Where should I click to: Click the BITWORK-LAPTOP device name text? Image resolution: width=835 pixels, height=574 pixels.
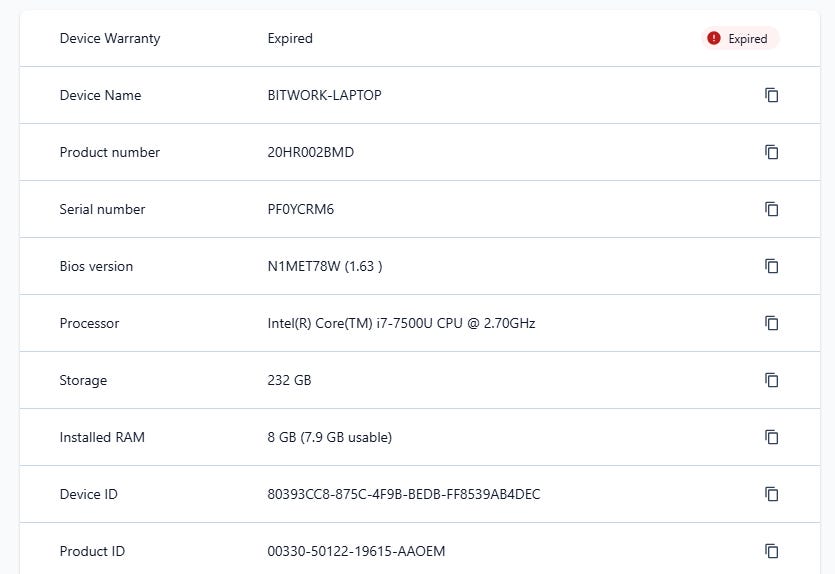point(324,96)
